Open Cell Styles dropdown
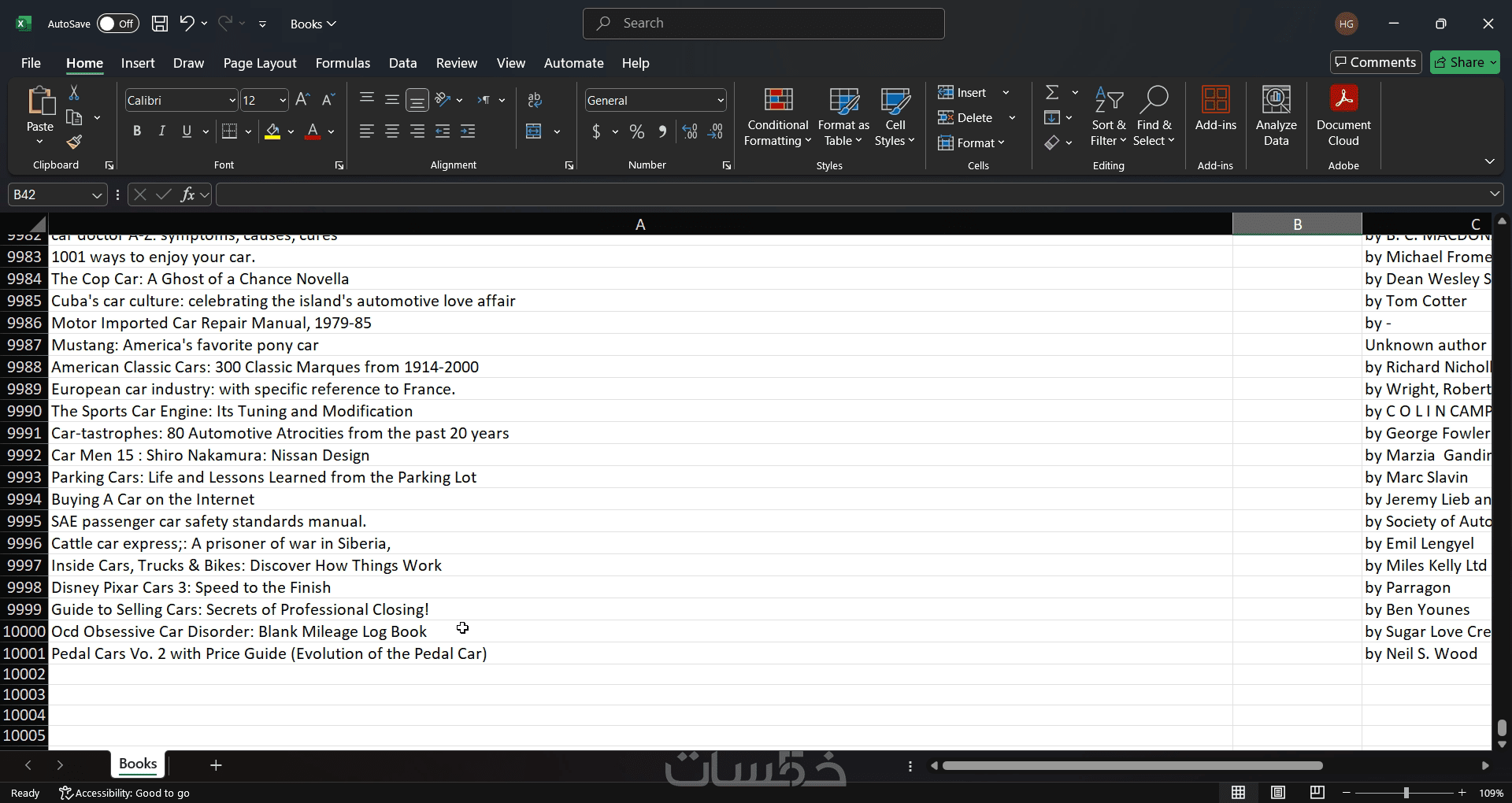 [895, 117]
